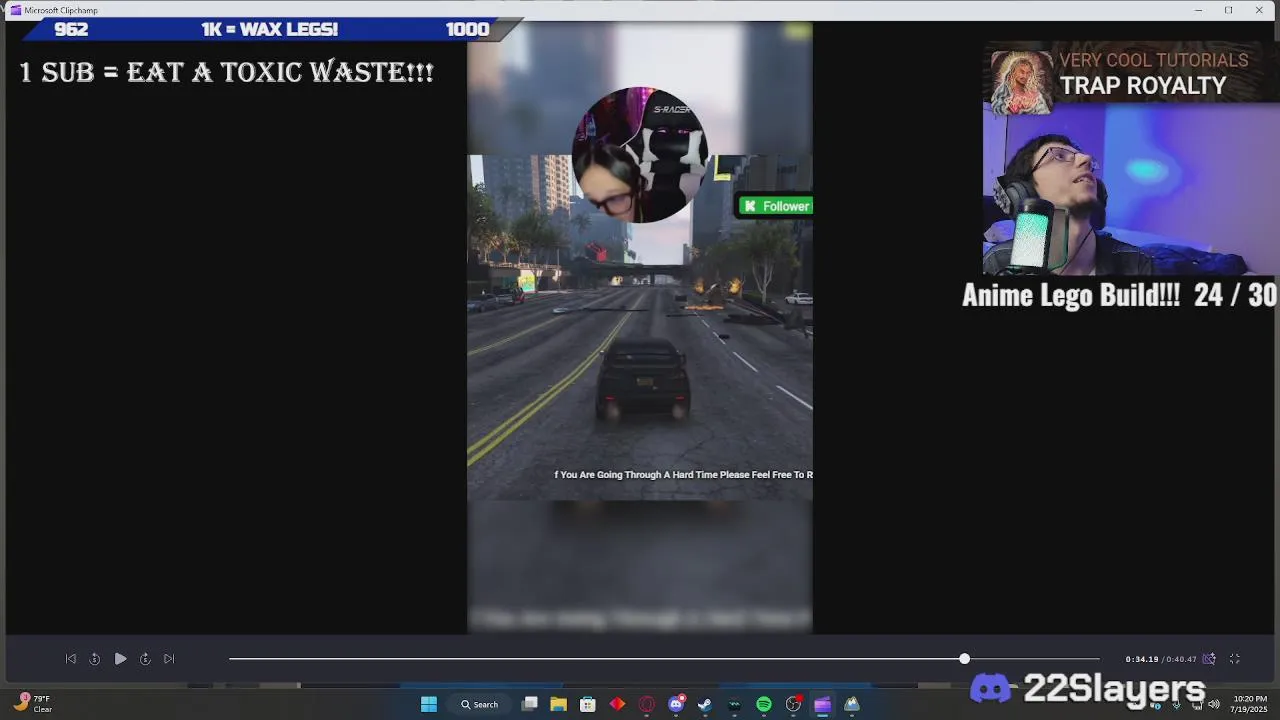Skip to the previous item in Clipchamp player
The height and width of the screenshot is (720, 1280).
[70, 659]
